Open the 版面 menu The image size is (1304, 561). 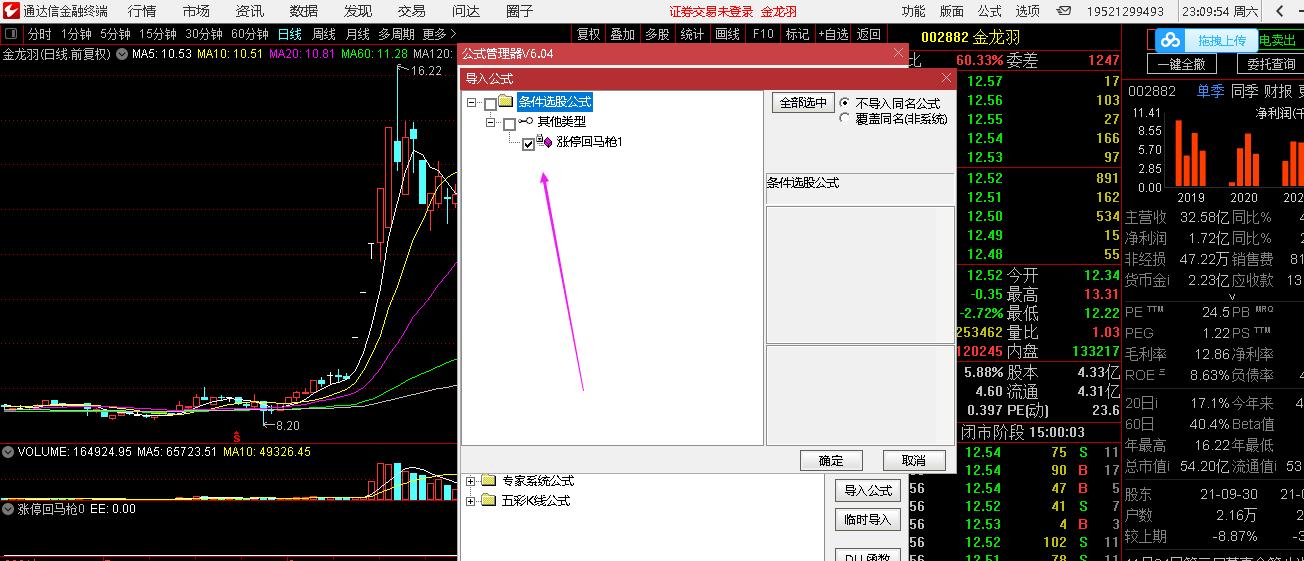tap(952, 12)
